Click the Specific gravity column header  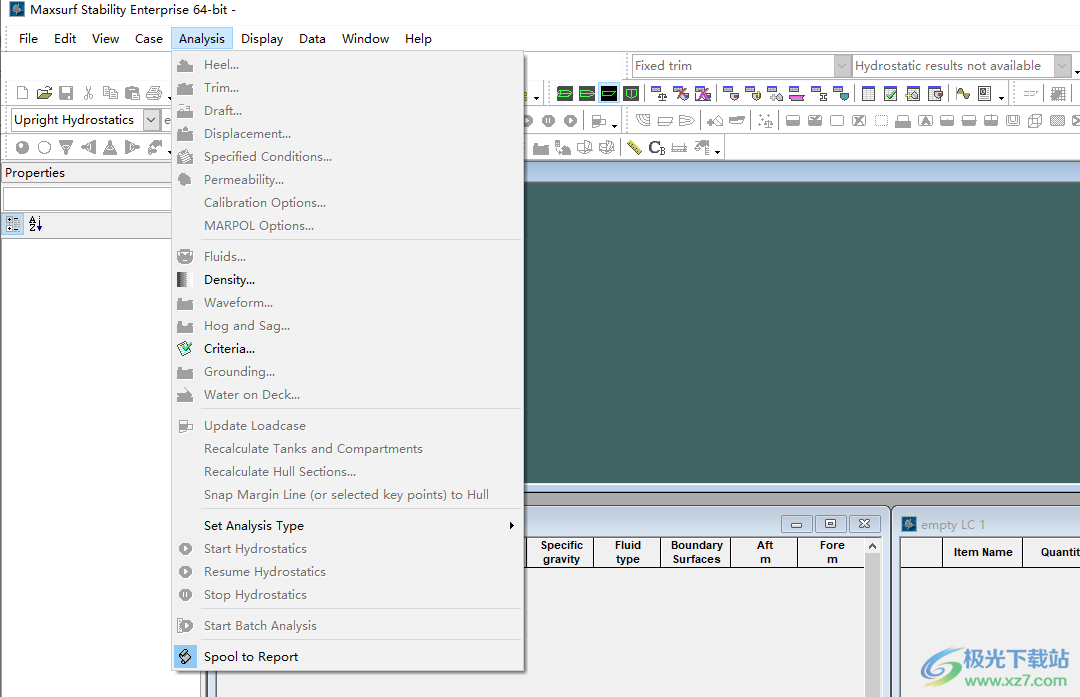click(x=561, y=552)
